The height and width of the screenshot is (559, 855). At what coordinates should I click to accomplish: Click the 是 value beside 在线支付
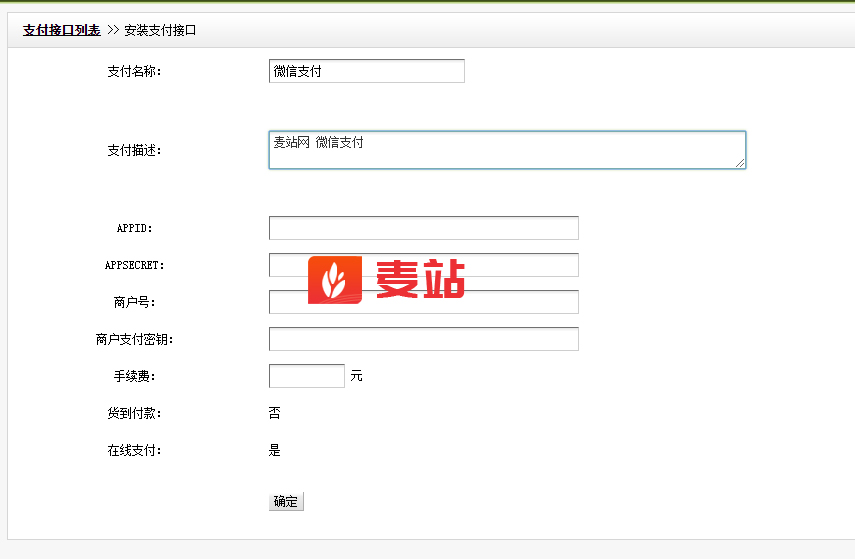pos(275,450)
